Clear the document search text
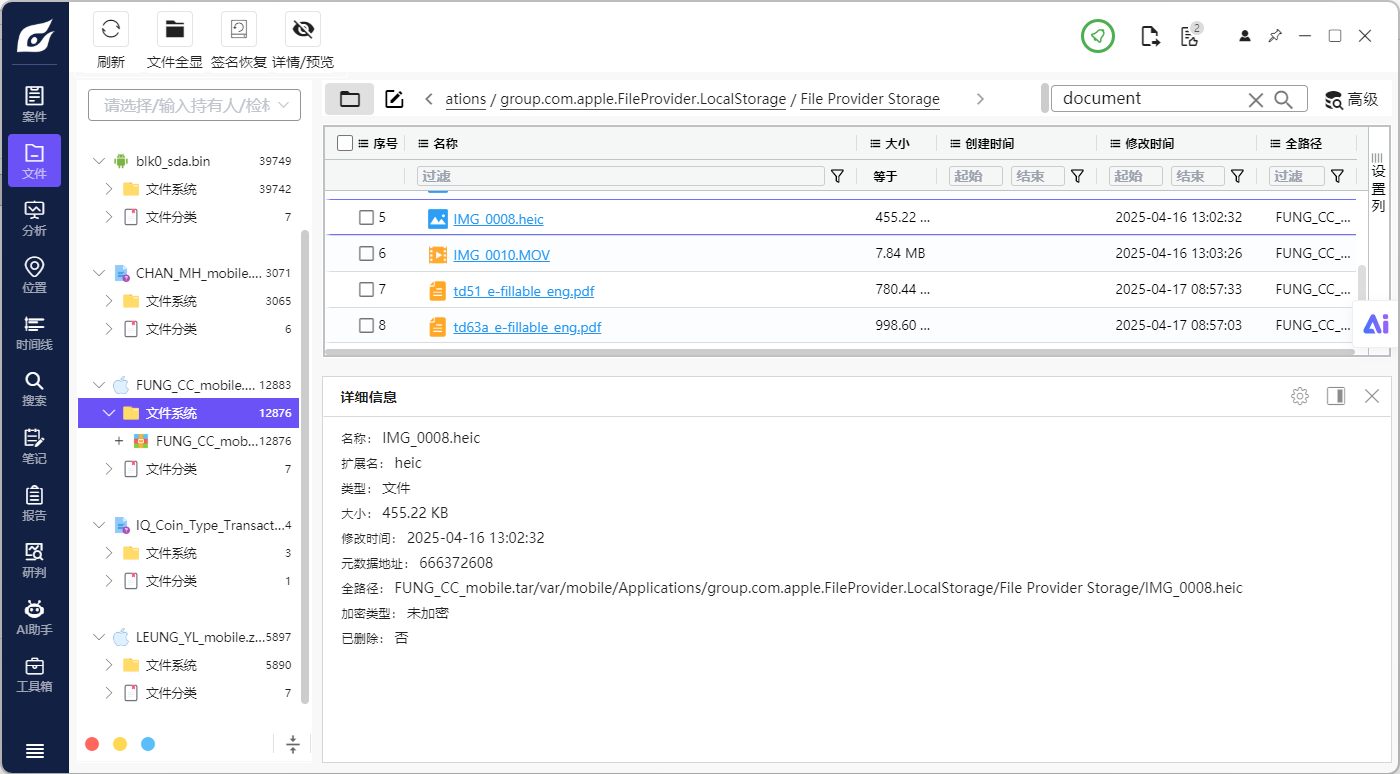 [x=1256, y=99]
